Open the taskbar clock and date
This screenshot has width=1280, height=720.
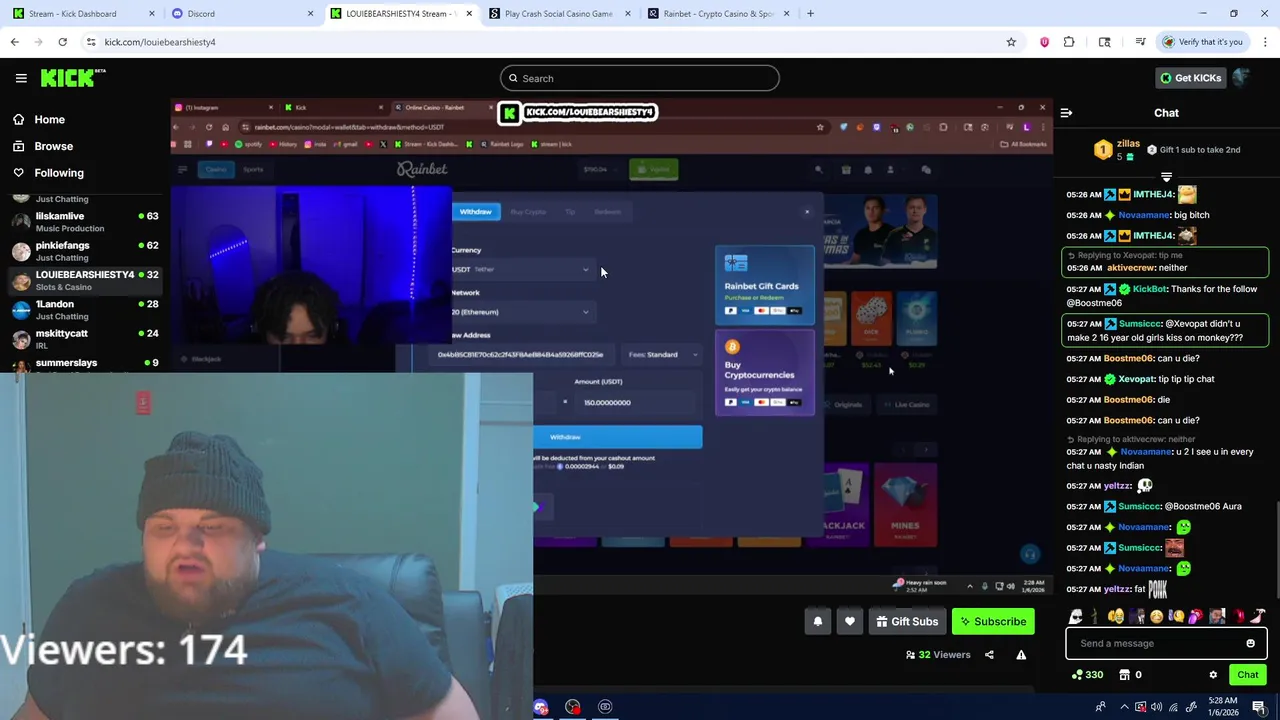click(1223, 707)
